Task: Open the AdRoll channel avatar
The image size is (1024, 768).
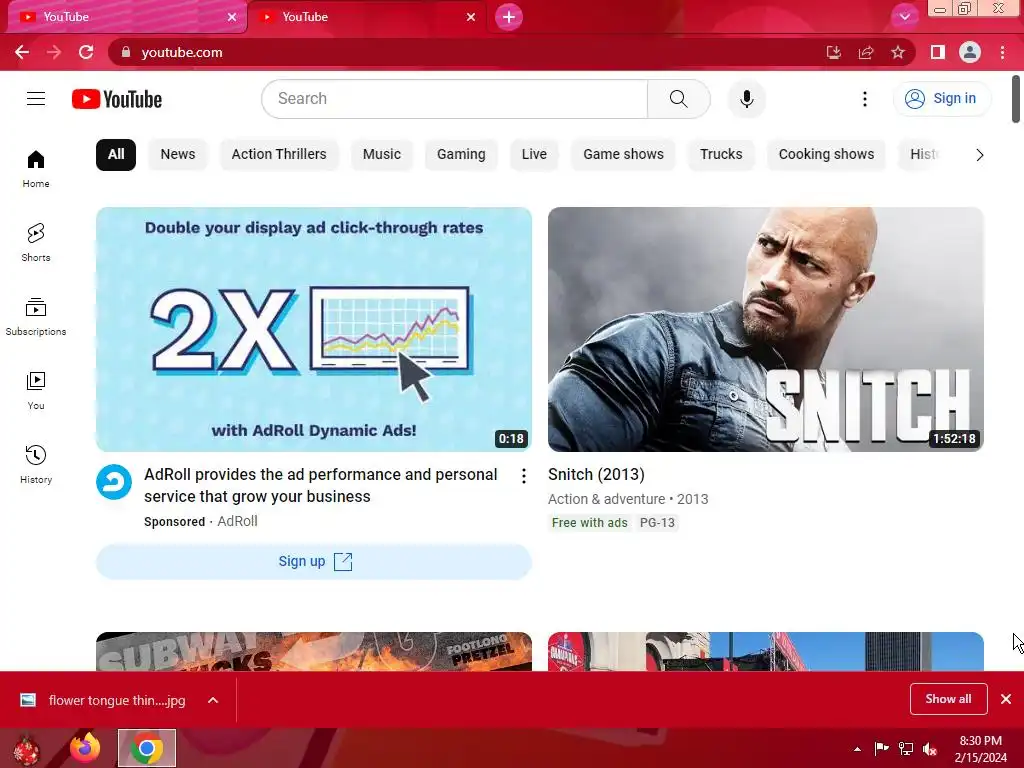Action: point(114,482)
